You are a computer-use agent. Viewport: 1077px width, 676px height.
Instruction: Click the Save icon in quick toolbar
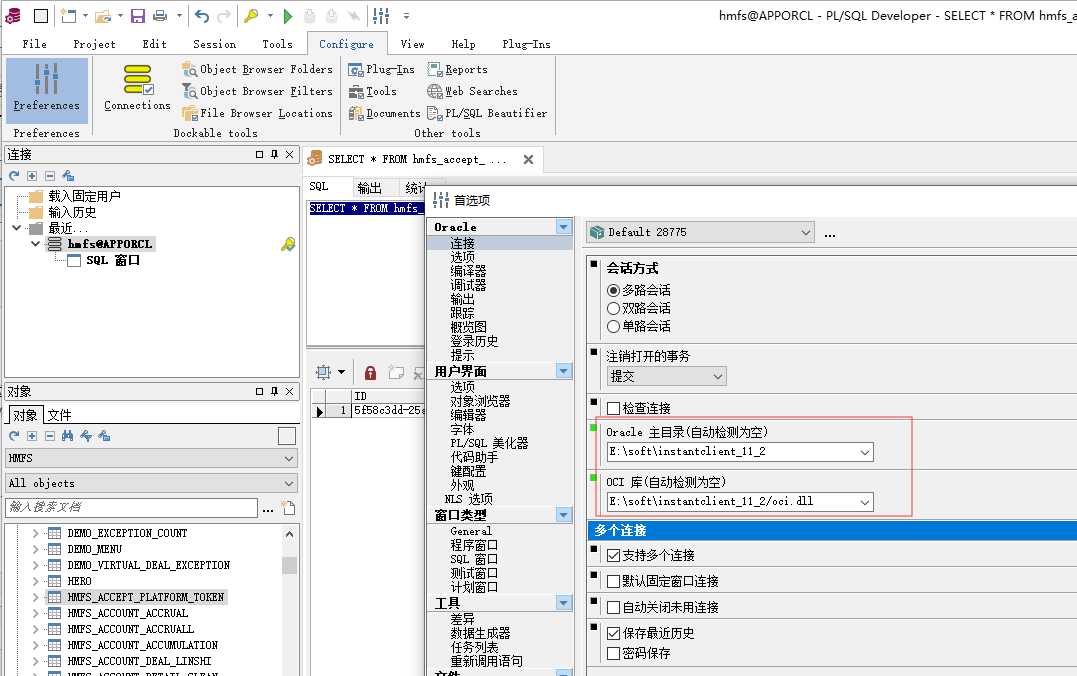pos(137,15)
